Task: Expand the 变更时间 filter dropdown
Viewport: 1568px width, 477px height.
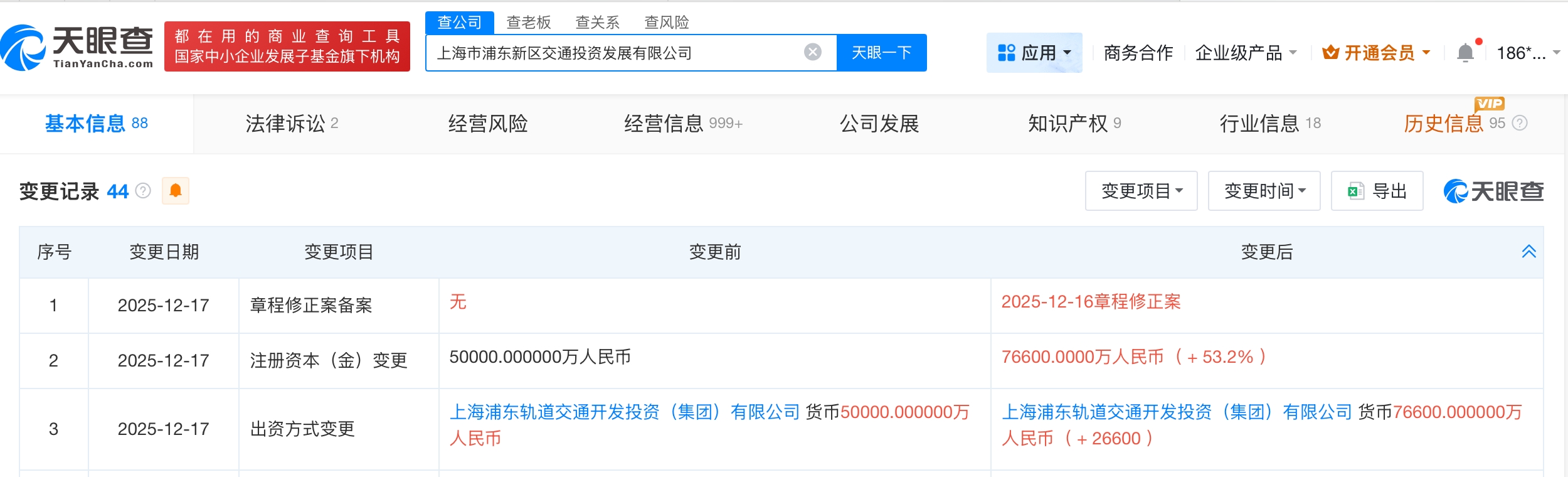Action: [x=1264, y=191]
